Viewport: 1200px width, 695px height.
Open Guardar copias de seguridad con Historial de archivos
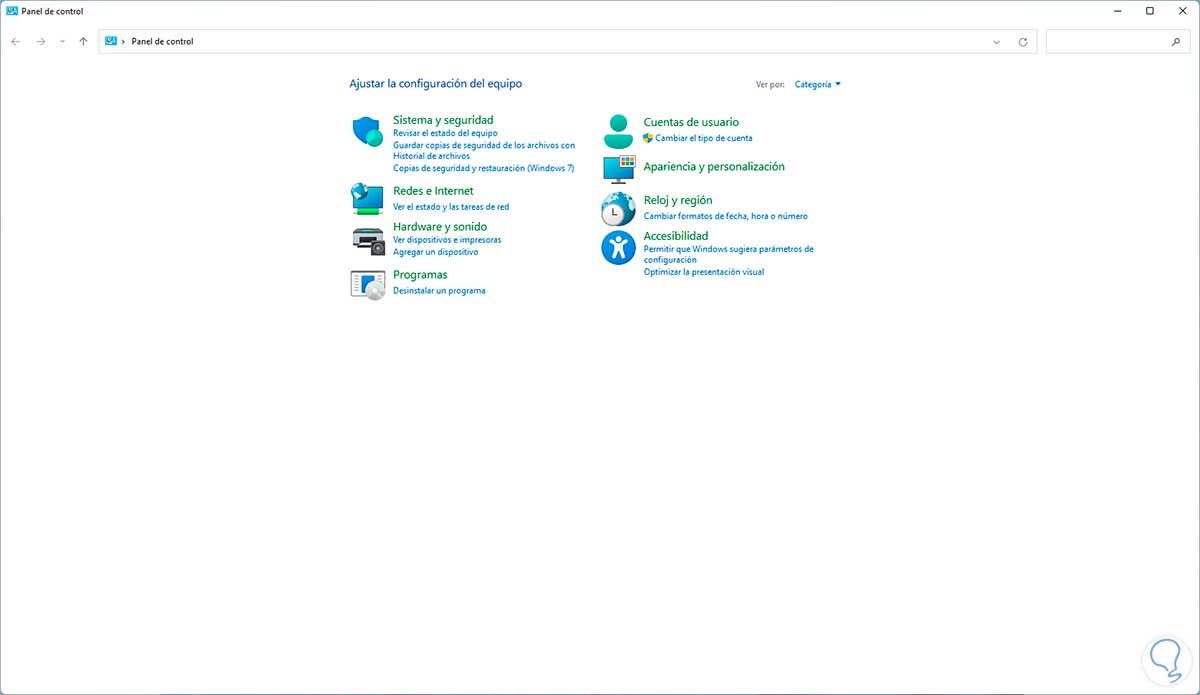point(484,150)
